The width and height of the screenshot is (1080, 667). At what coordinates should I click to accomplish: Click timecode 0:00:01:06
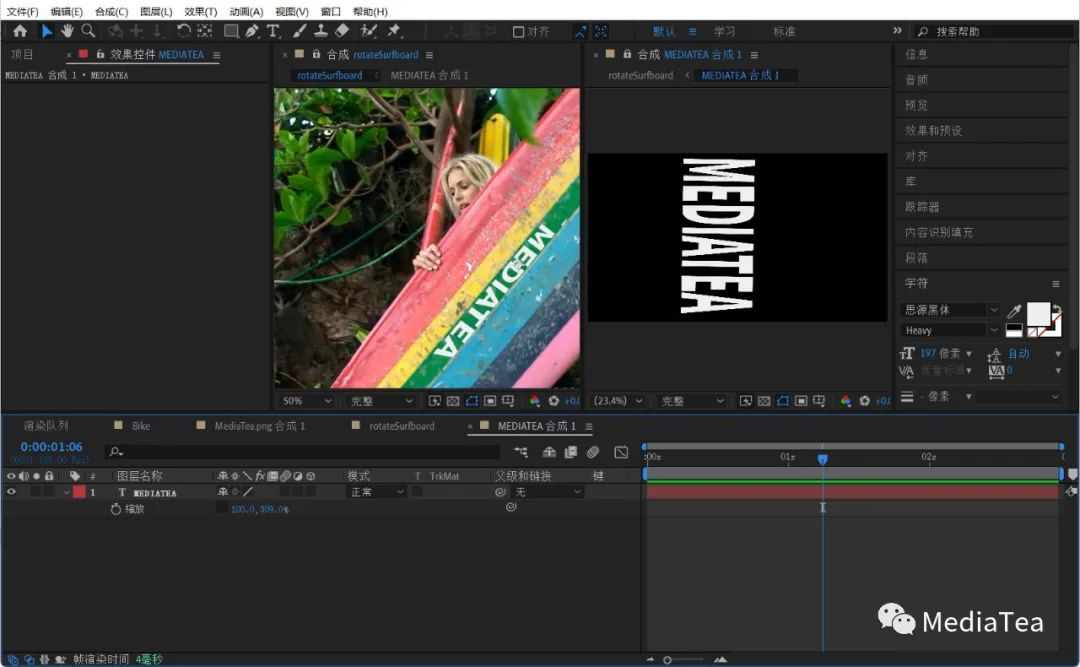pyautogui.click(x=52, y=447)
